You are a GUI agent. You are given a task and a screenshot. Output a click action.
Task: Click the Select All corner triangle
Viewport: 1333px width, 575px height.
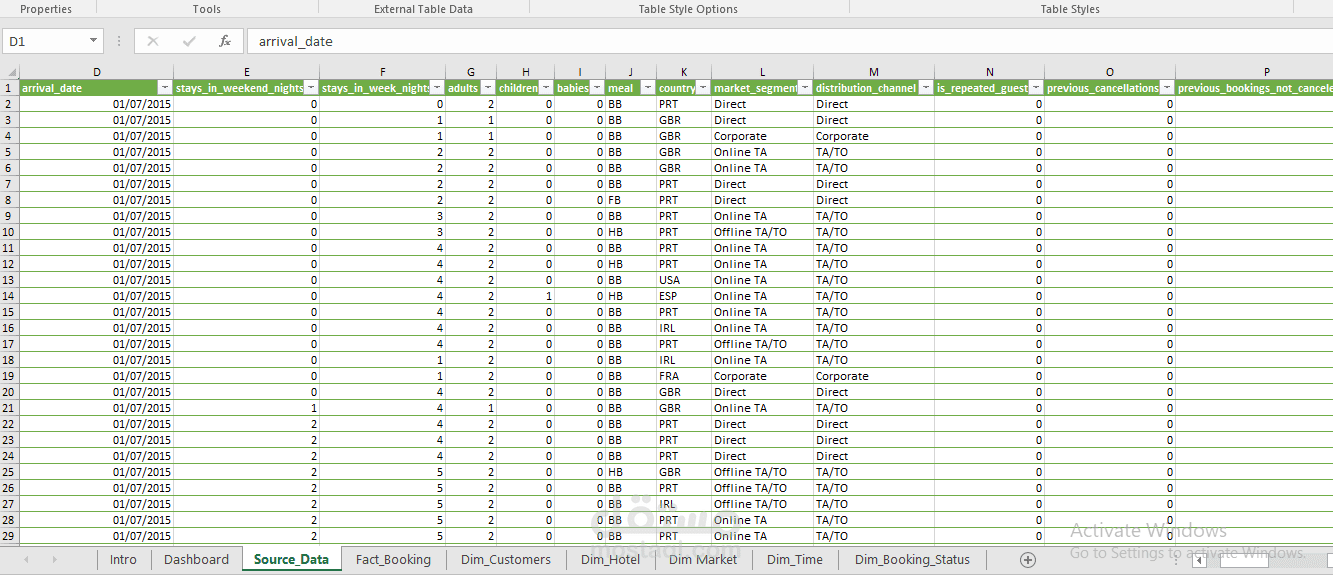click(x=10, y=72)
